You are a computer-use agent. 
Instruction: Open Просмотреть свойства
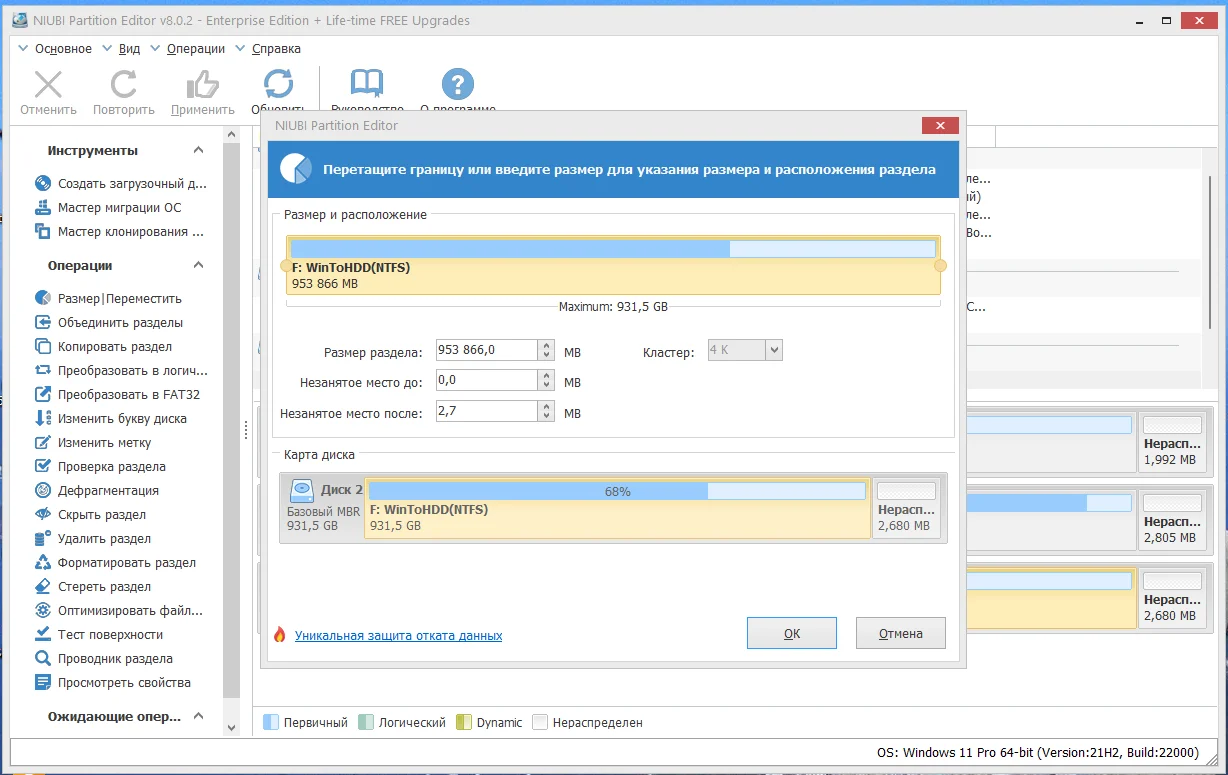point(112,682)
